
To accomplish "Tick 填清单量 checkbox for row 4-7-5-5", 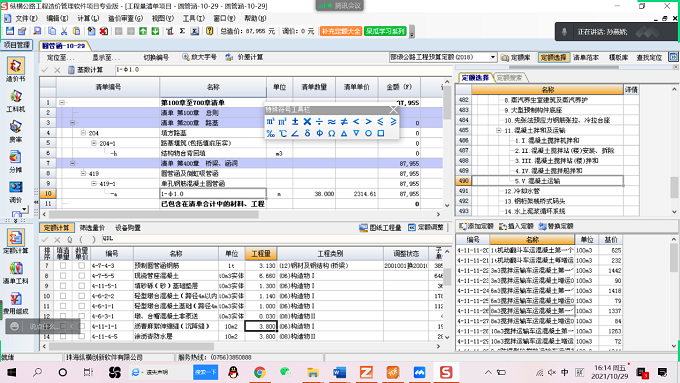I will click(63, 275).
